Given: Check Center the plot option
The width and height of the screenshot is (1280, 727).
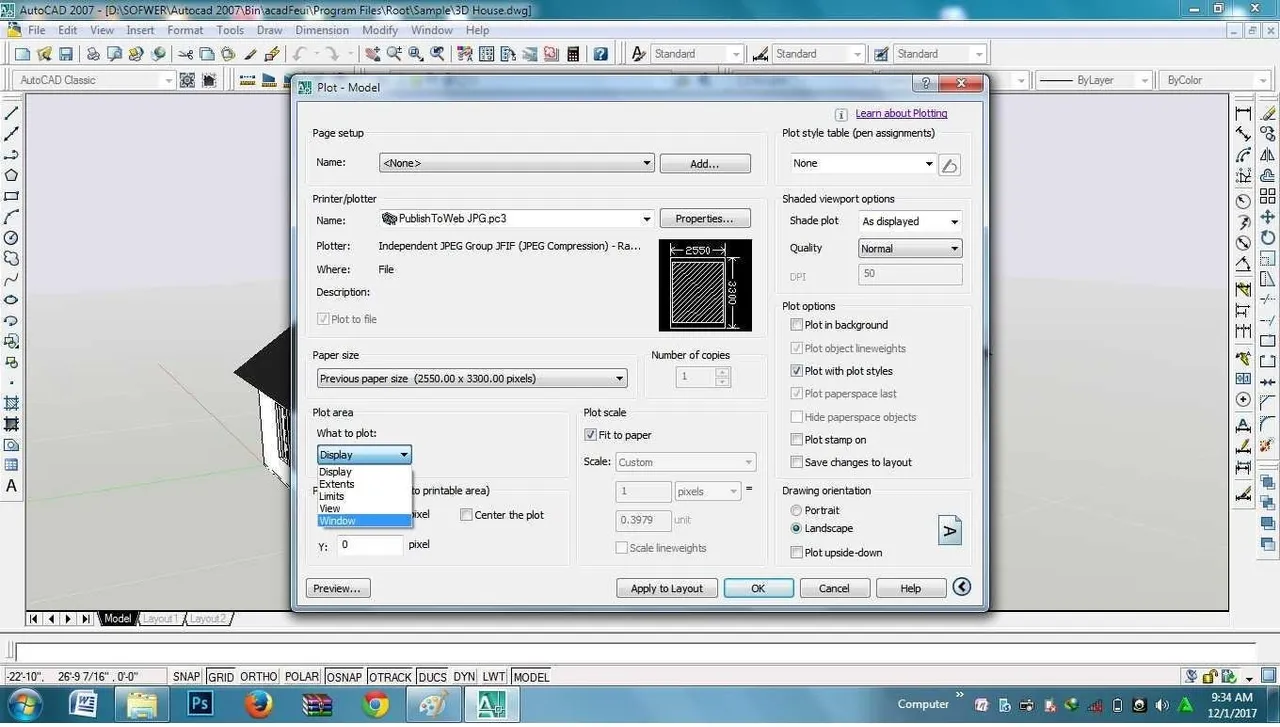Looking at the screenshot, I should coord(466,515).
